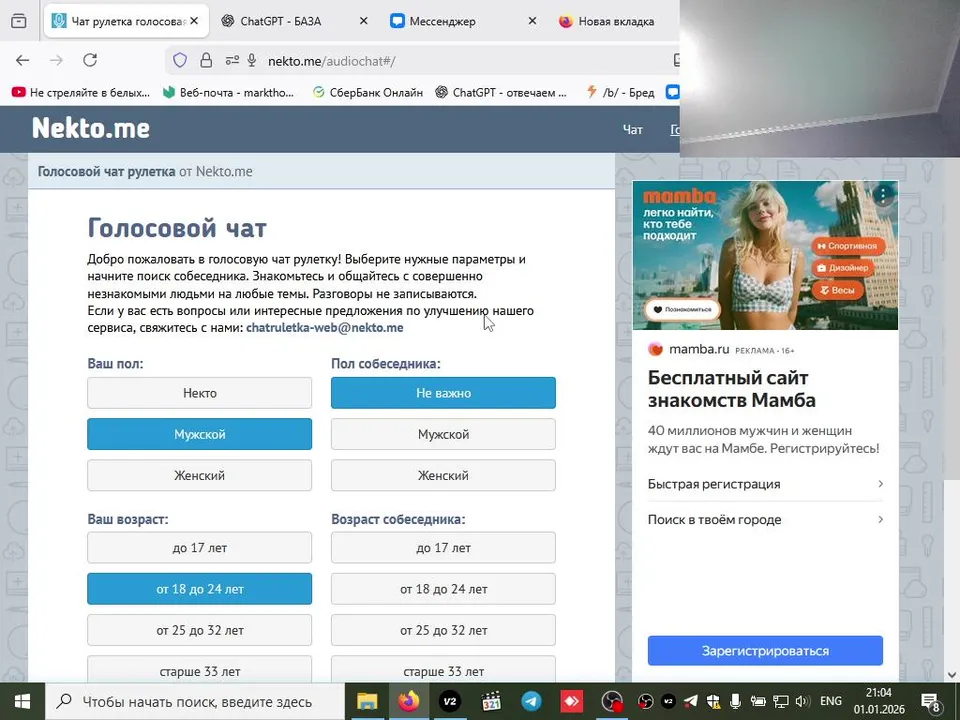This screenshot has height=720, width=960.
Task: Open battery status tray icon
Action: (x=758, y=702)
